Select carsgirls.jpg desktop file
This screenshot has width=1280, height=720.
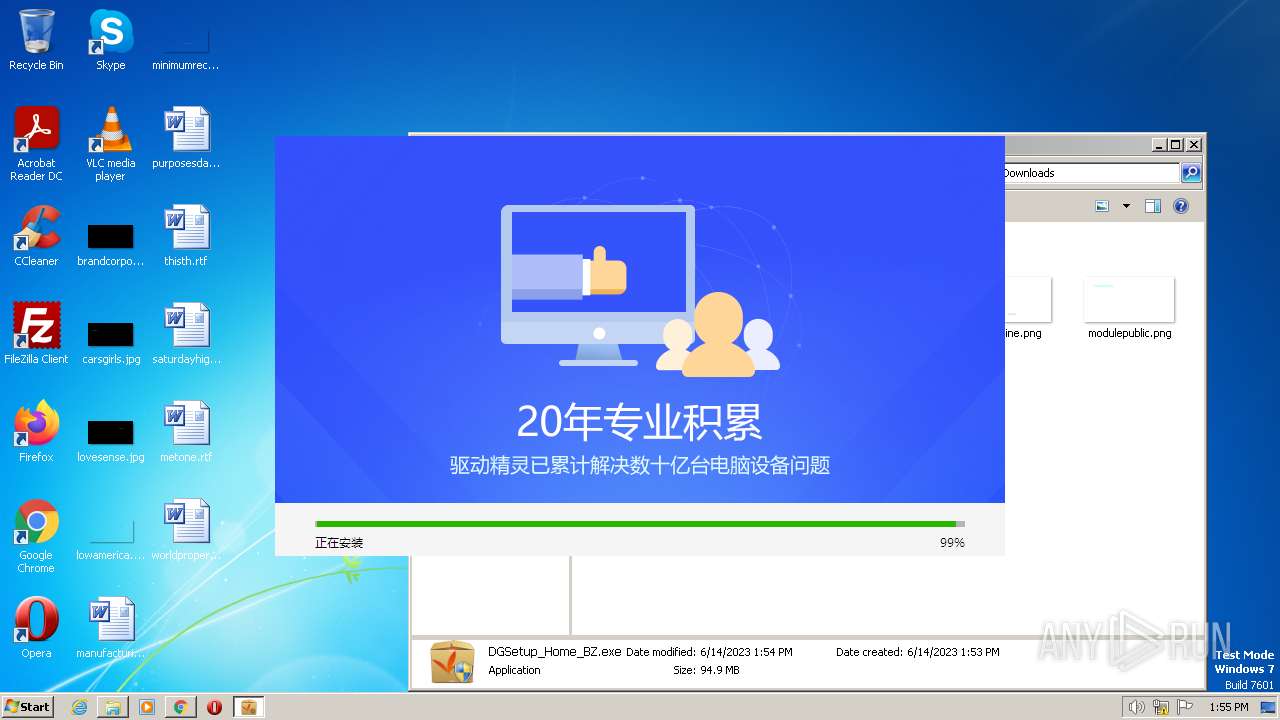coord(110,341)
